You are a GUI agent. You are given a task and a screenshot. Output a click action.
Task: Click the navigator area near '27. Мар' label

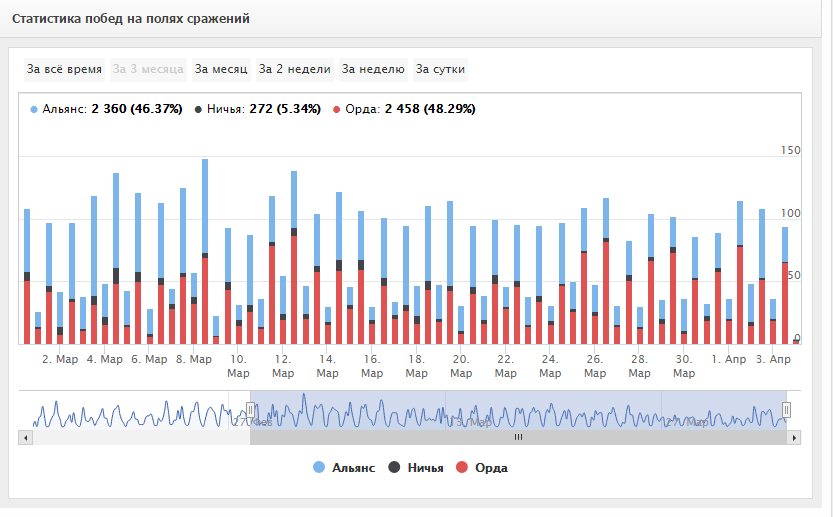tap(686, 422)
